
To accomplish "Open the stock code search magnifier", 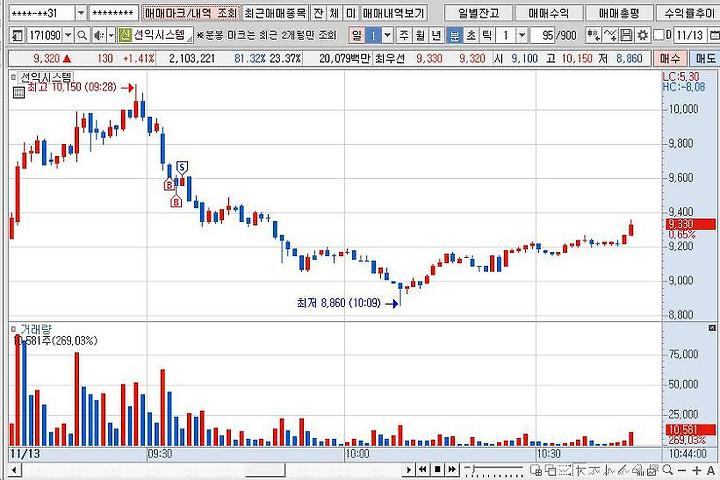I will 82,35.
